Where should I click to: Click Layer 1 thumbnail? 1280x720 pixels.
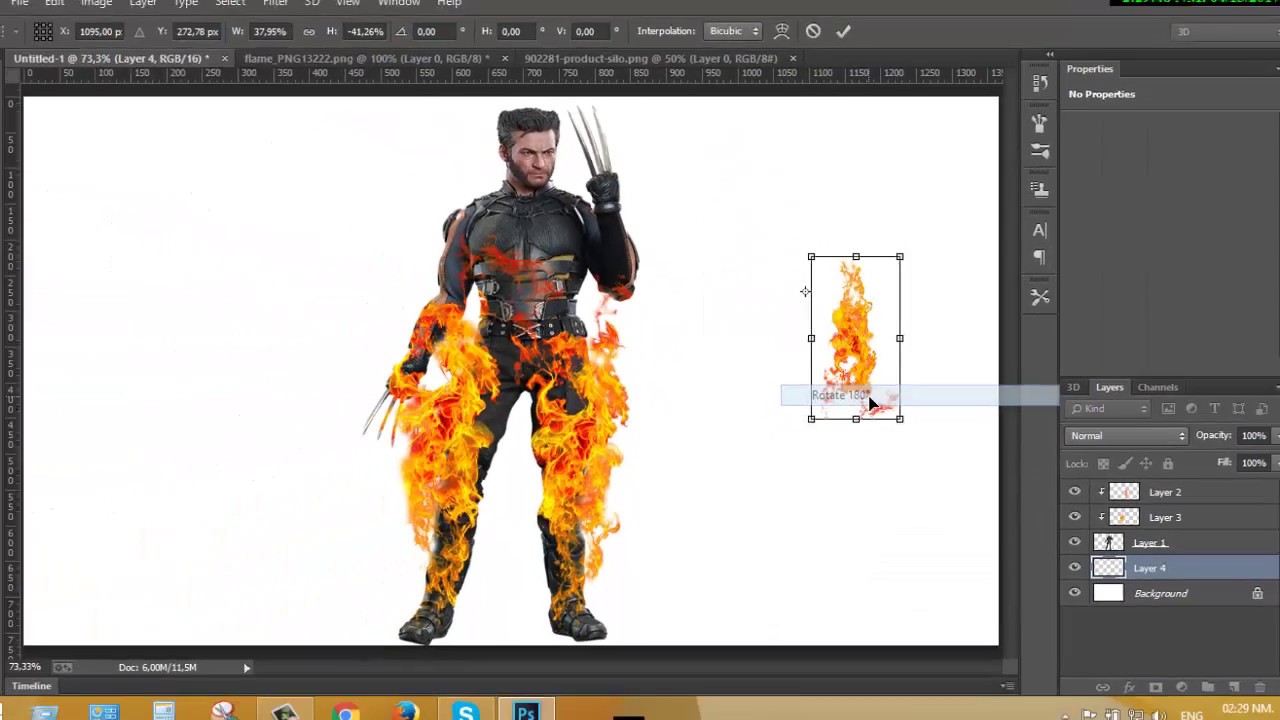coord(1108,542)
